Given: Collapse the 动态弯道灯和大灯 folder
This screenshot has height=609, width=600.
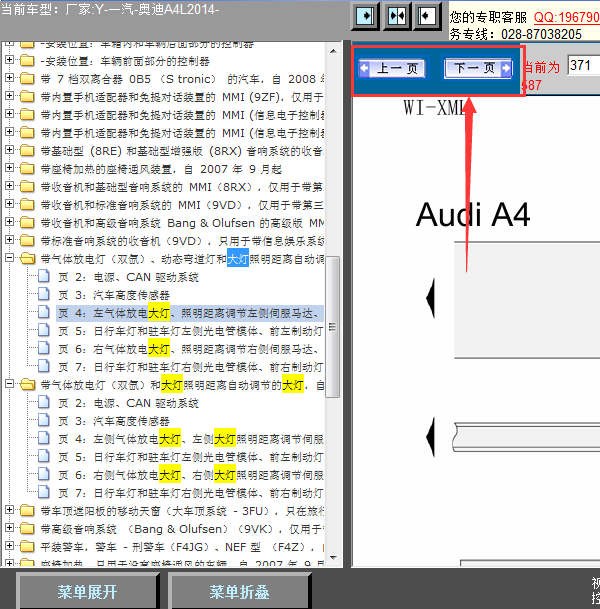Looking at the screenshot, I should coord(9,258).
